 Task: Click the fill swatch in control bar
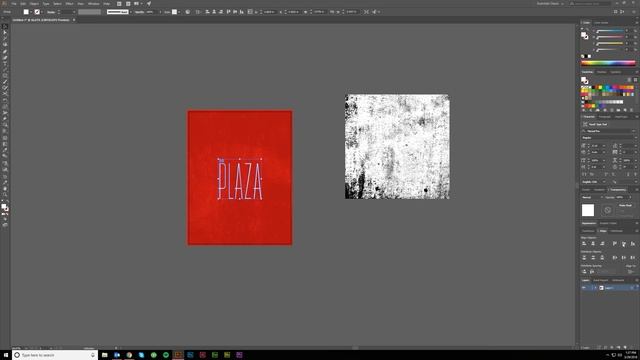26,12
